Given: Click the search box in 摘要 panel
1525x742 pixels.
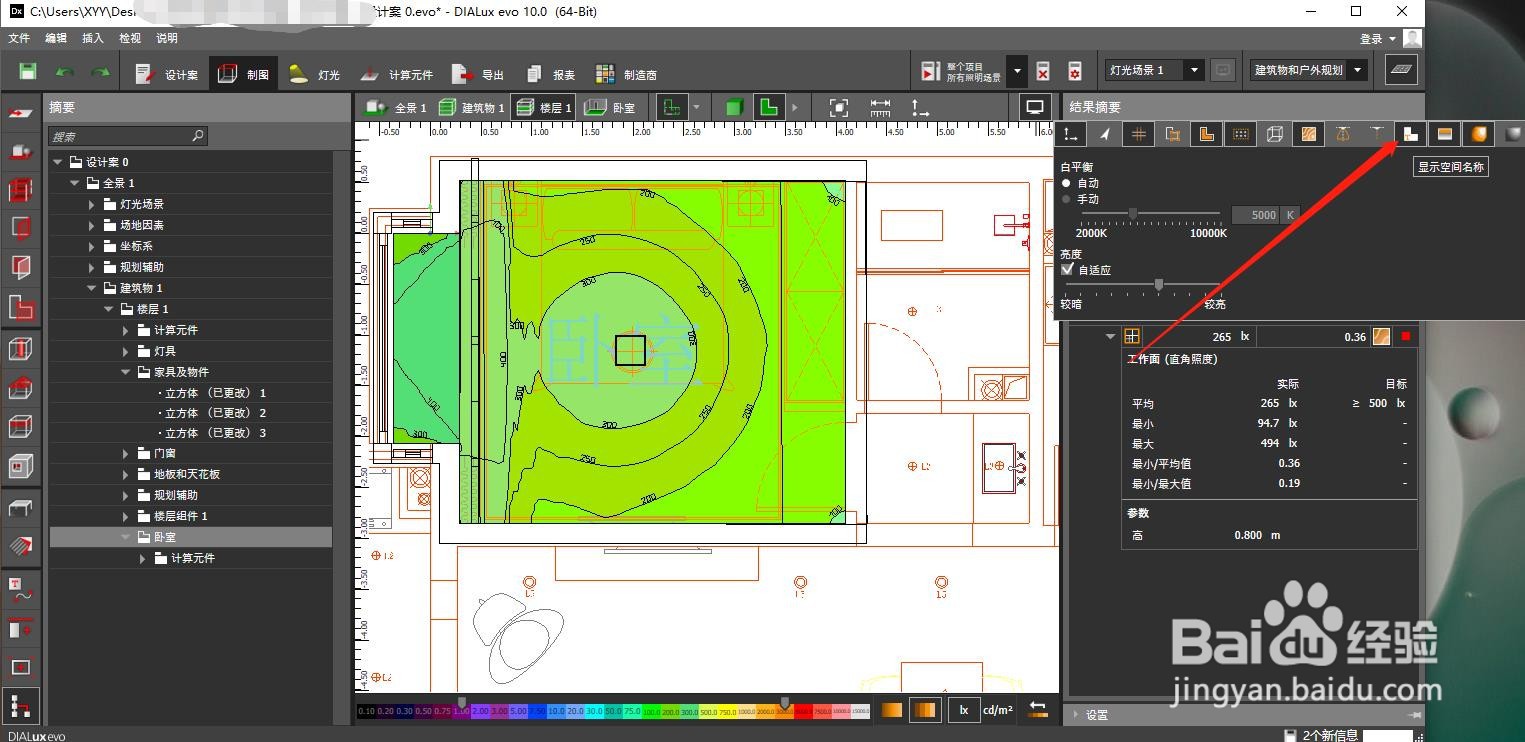Looking at the screenshot, I should tap(128, 136).
